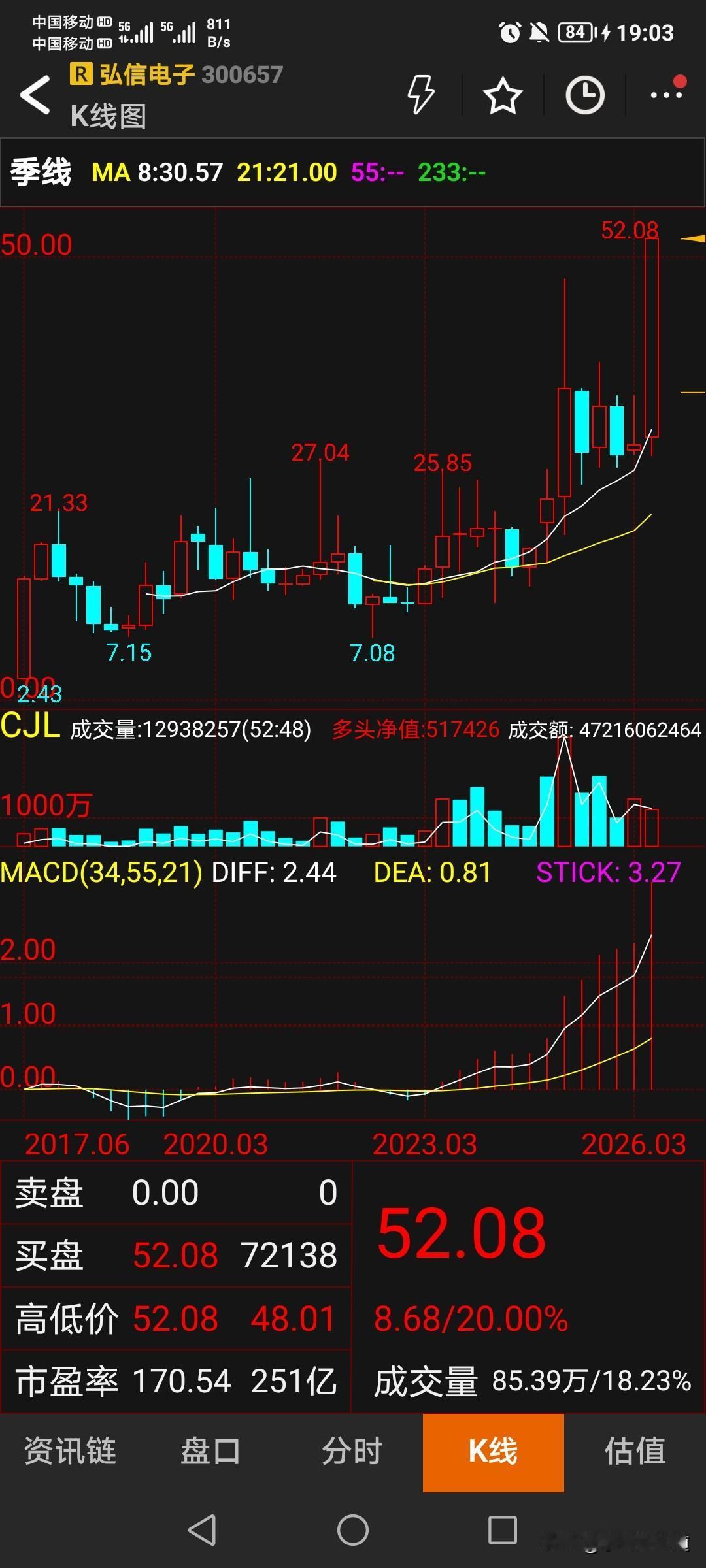Image resolution: width=706 pixels, height=1568 pixels.
Task: Tap the lightning bolt quick-trade icon
Action: (420, 95)
